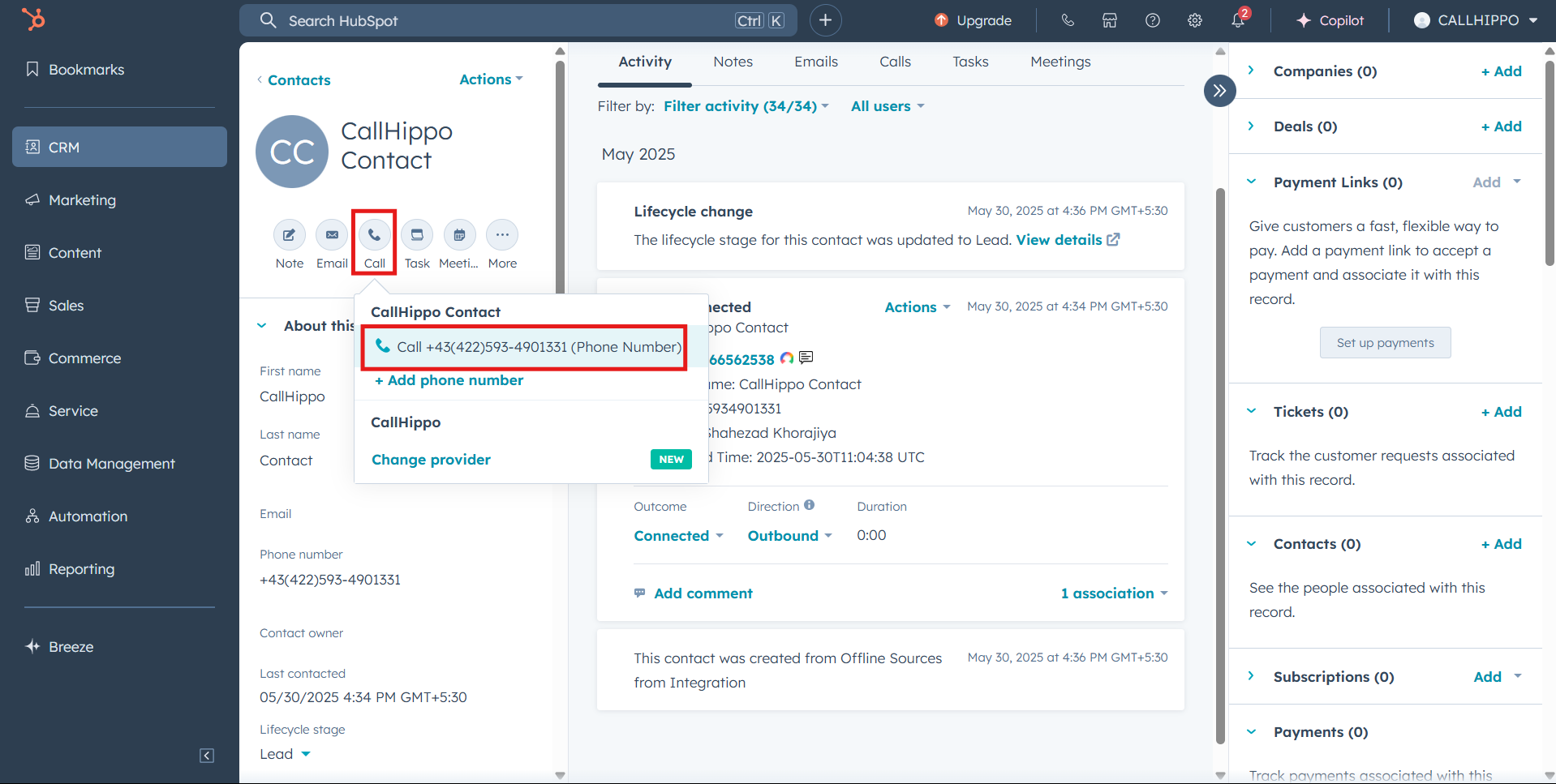Collapse the left navigation sidebar
The height and width of the screenshot is (784, 1556).
(x=207, y=756)
